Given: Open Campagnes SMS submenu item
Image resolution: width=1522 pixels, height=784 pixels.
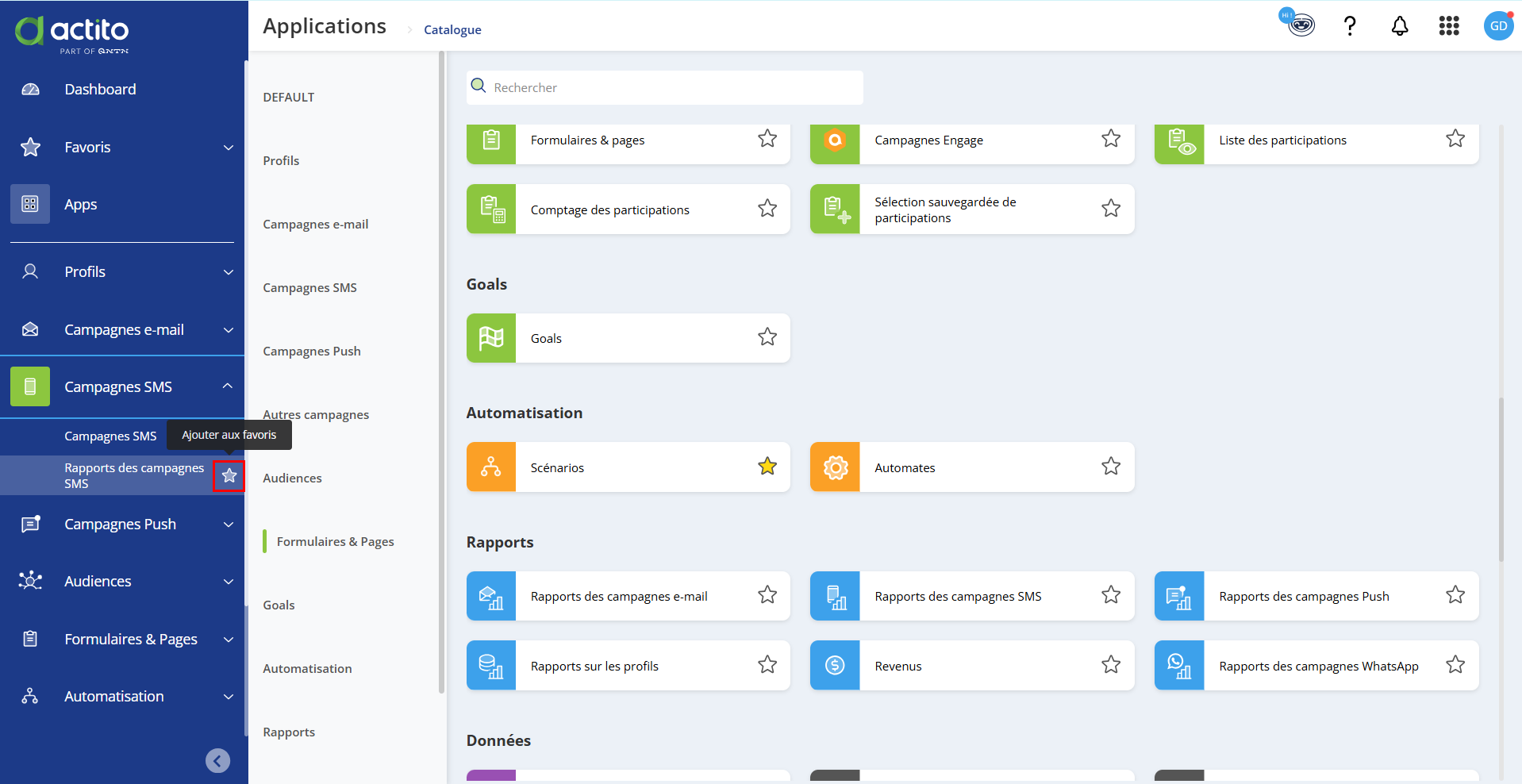Looking at the screenshot, I should (110, 436).
